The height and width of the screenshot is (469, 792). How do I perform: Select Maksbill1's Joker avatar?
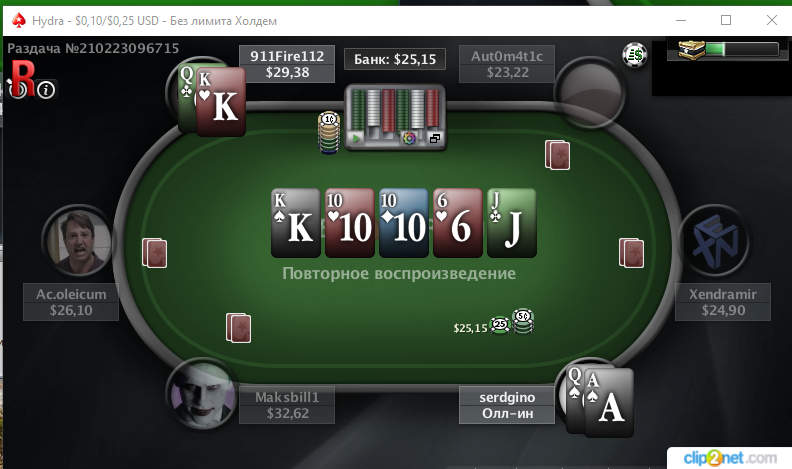(202, 394)
